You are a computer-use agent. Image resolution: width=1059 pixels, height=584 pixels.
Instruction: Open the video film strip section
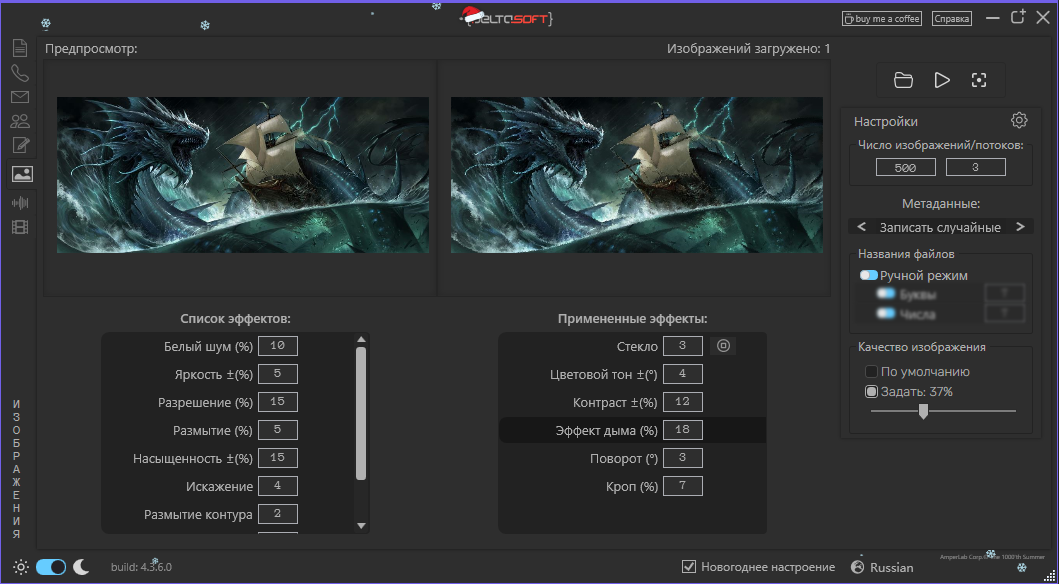(20, 227)
